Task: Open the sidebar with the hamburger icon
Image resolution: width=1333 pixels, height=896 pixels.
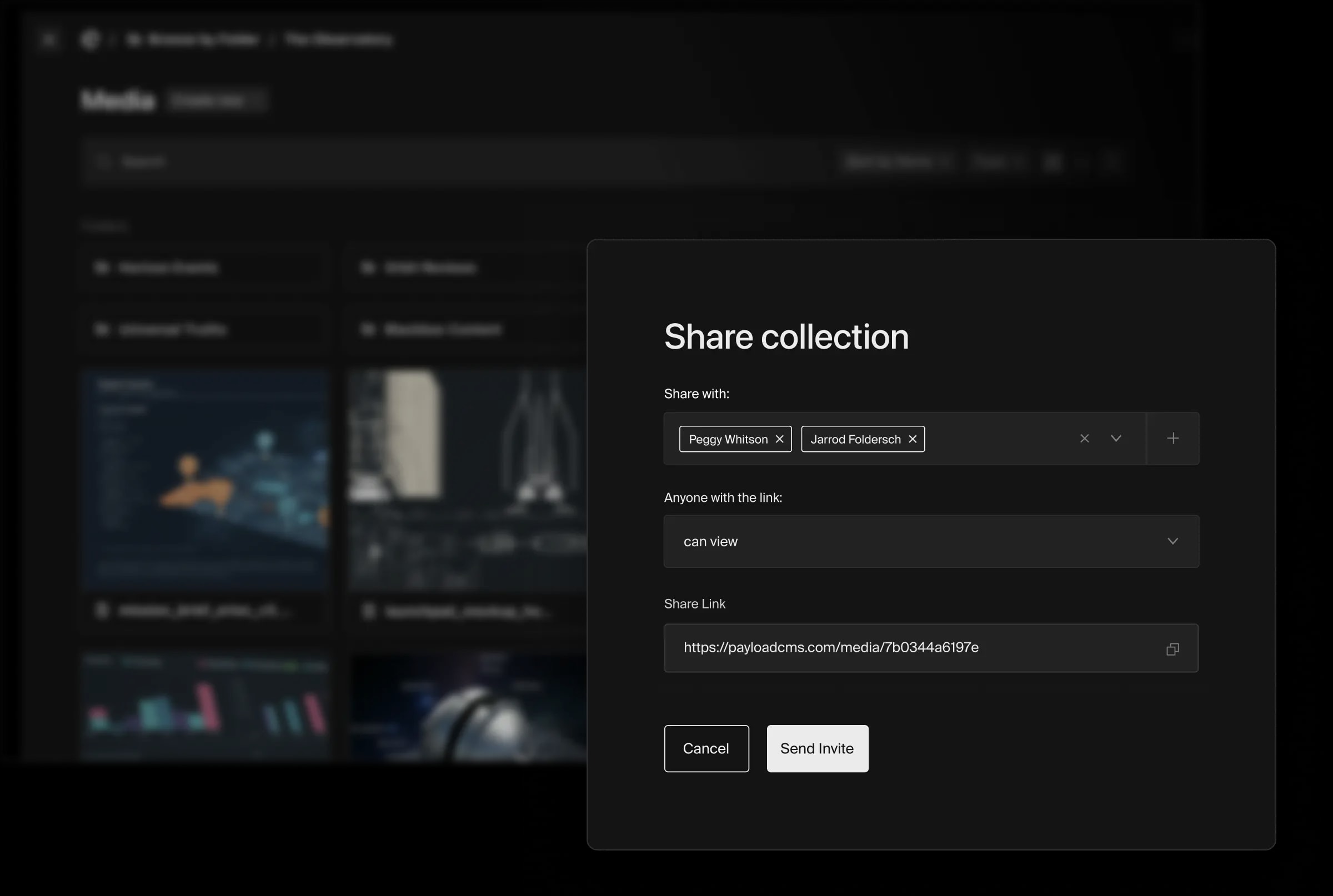Action: 48,39
